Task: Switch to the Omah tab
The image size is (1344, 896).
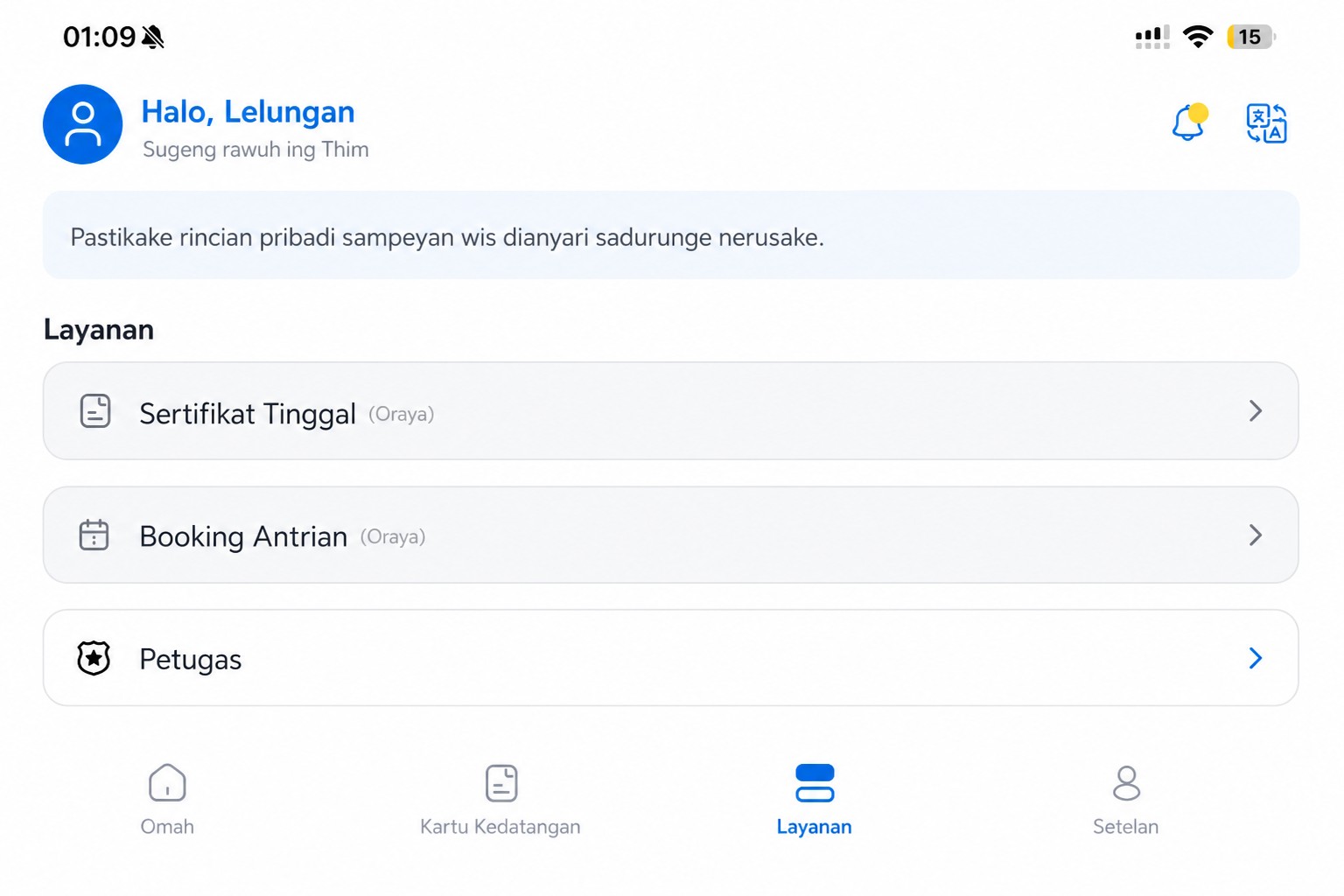Action: [x=167, y=800]
